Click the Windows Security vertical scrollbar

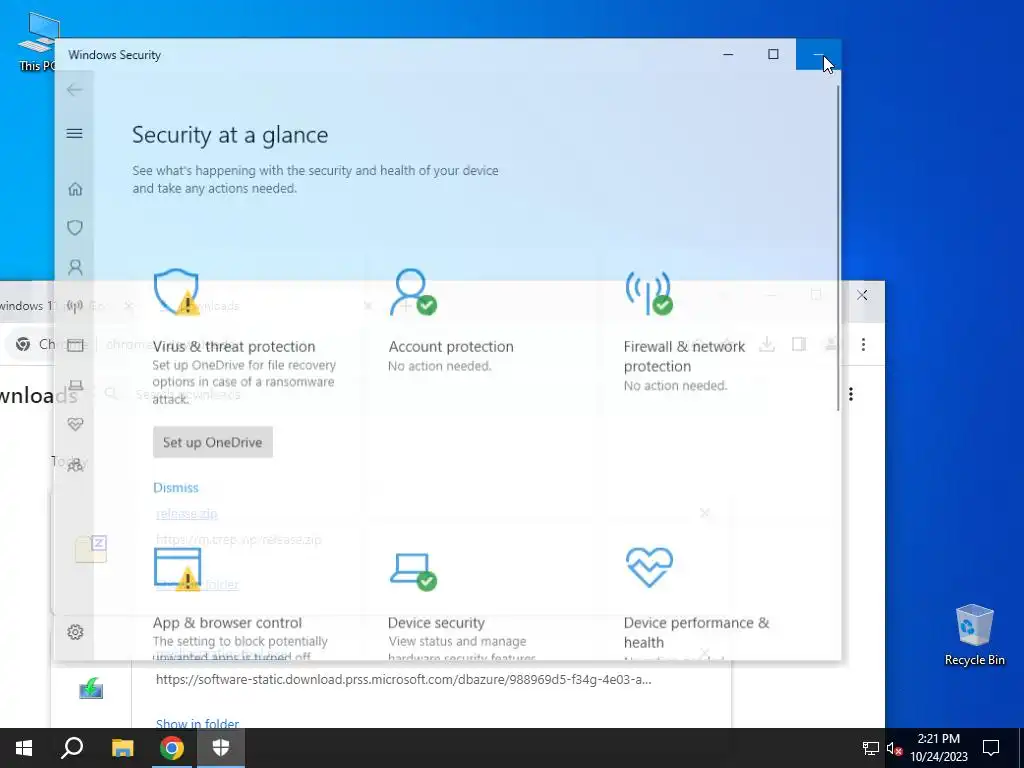(x=837, y=247)
